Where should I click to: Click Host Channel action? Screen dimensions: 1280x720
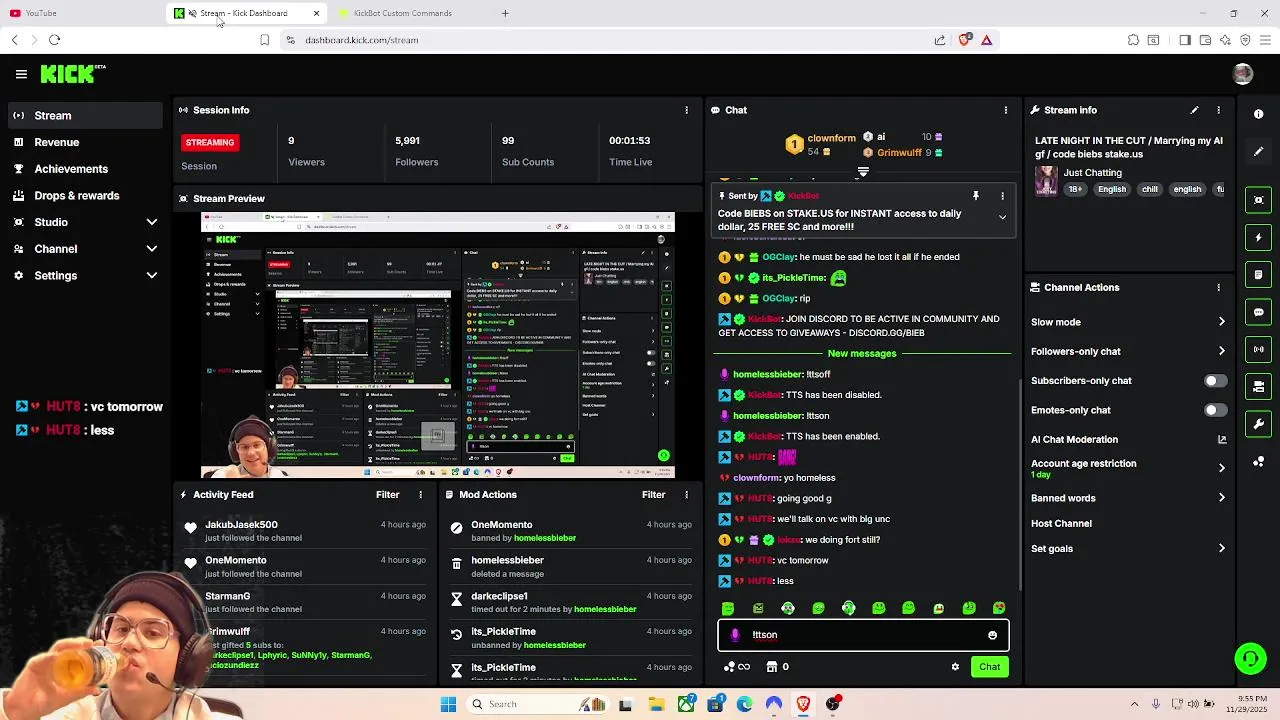click(1061, 524)
